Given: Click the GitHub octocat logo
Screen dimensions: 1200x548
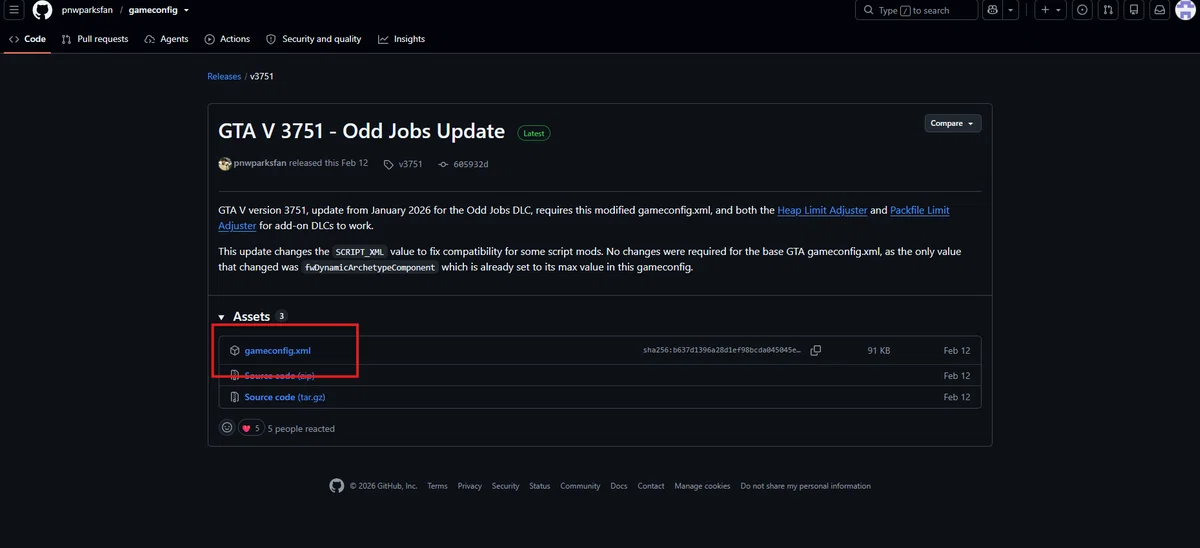Looking at the screenshot, I should point(42,10).
